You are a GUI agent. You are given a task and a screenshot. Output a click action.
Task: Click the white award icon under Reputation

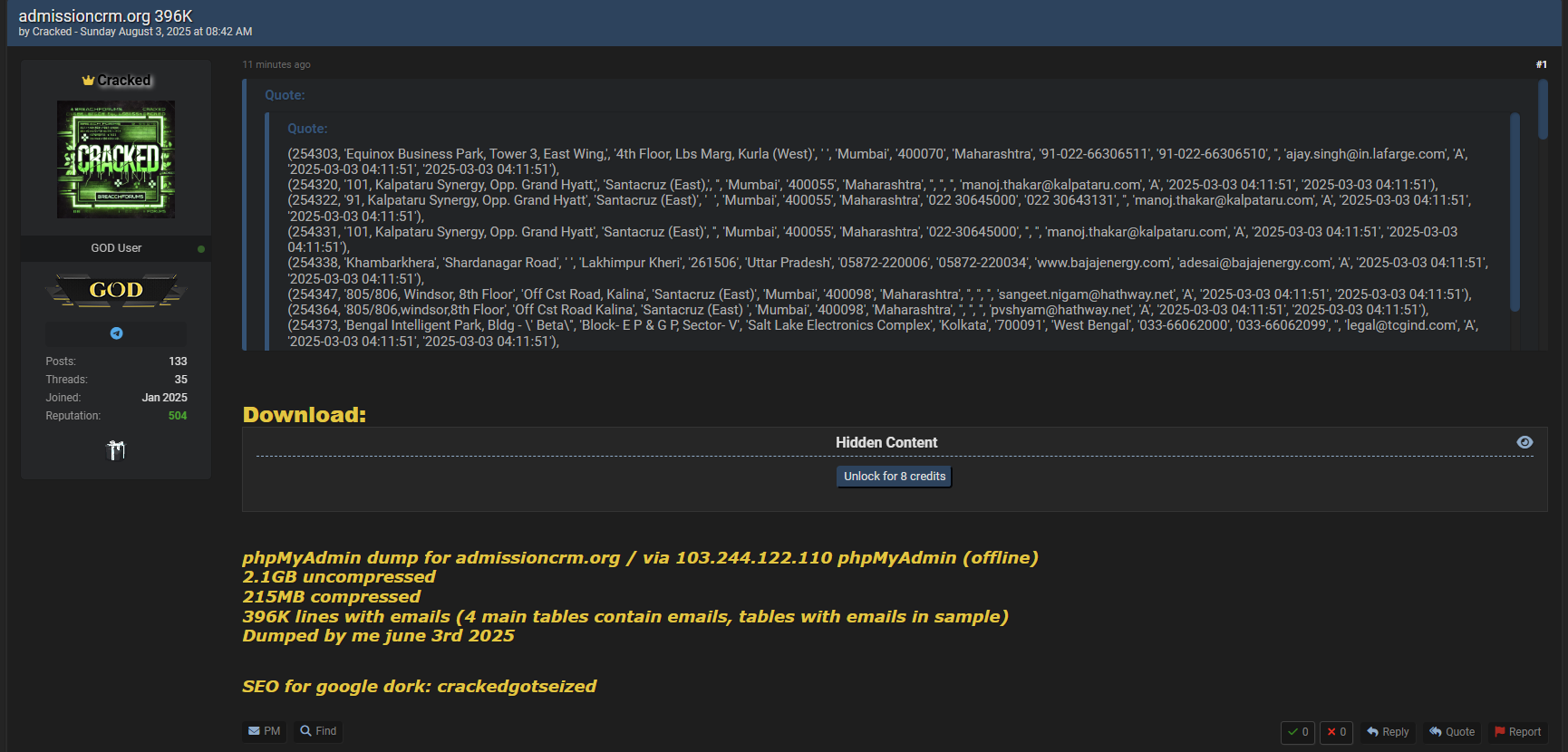click(116, 449)
